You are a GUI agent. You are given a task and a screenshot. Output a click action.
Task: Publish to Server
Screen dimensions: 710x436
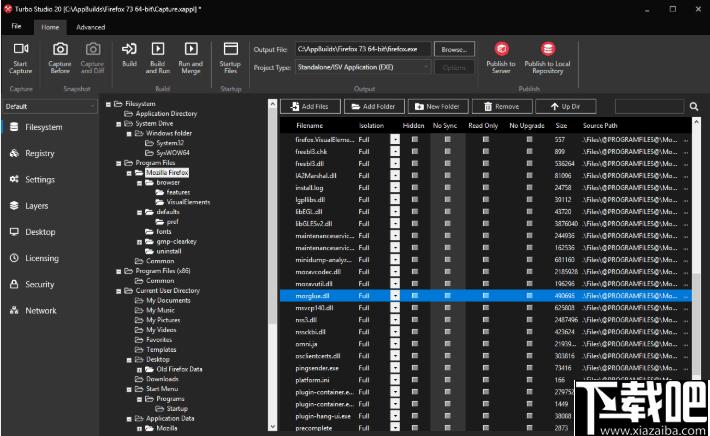[501, 57]
